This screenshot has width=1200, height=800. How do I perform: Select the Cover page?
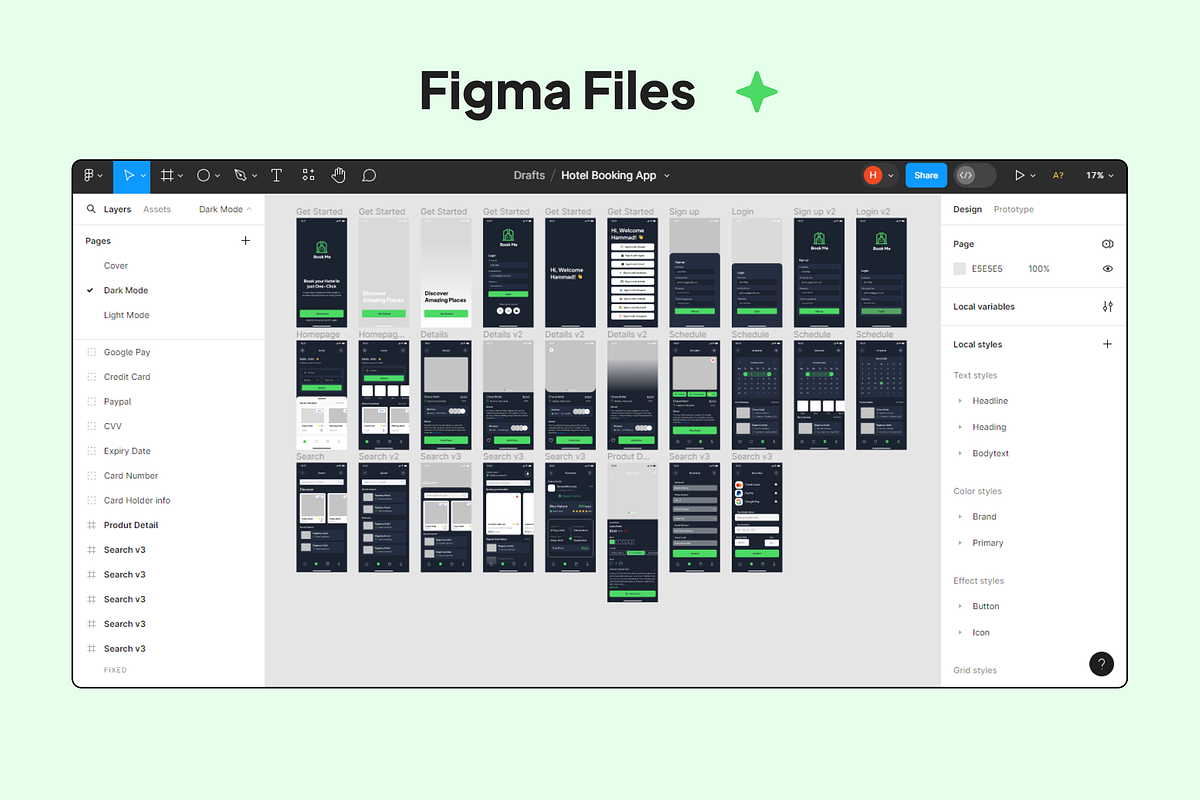click(x=116, y=266)
